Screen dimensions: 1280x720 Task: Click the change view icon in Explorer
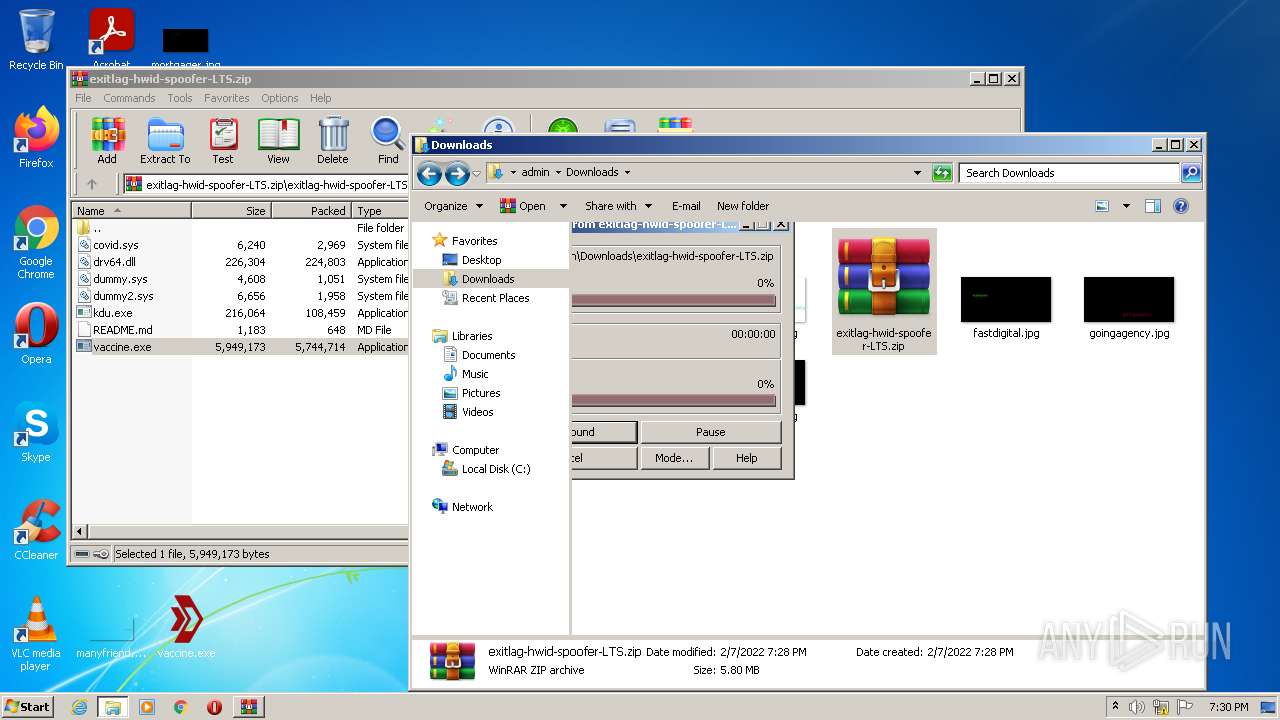(x=1102, y=206)
